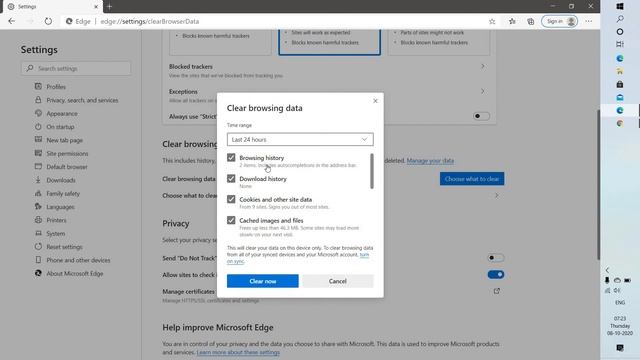Uncheck Browsing history checkbox

231,158
